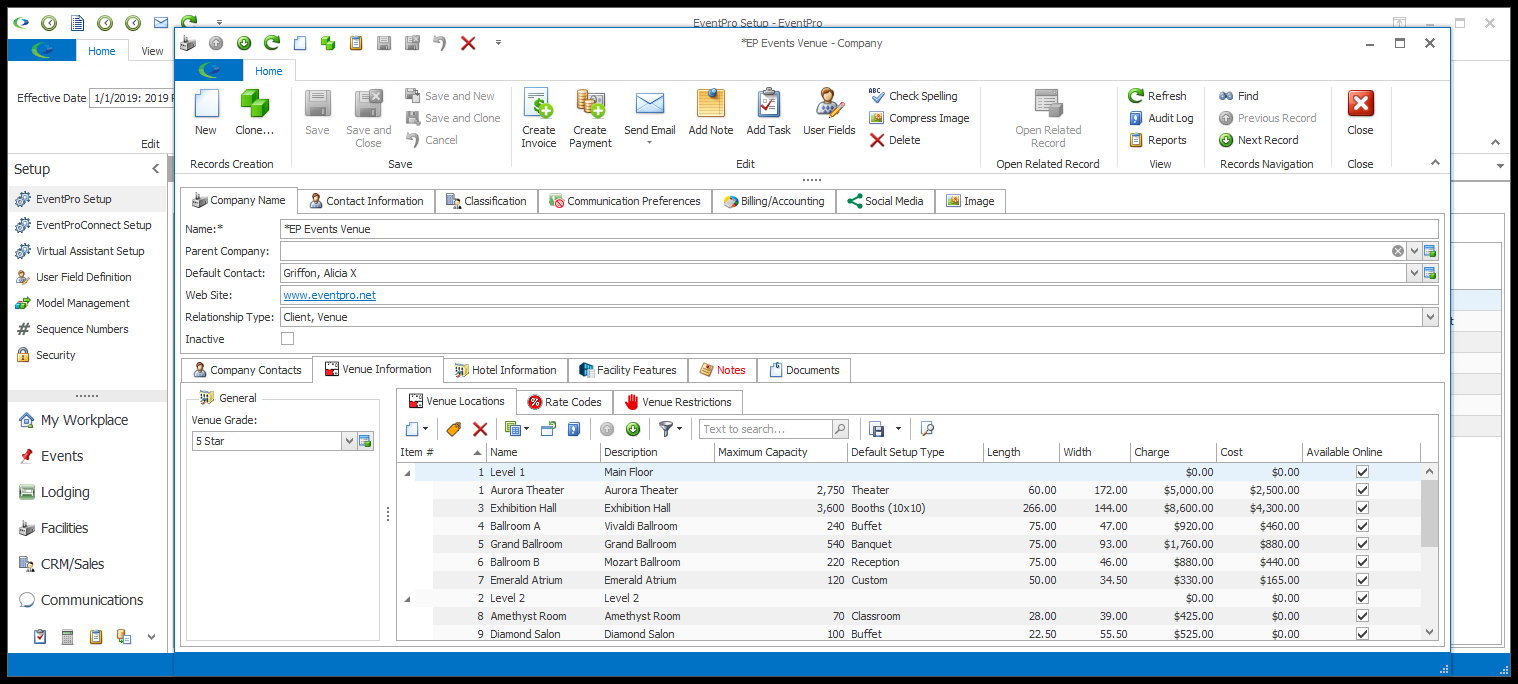Collapse the Setup navigation panel chevron
The width and height of the screenshot is (1518, 684).
coord(155,169)
